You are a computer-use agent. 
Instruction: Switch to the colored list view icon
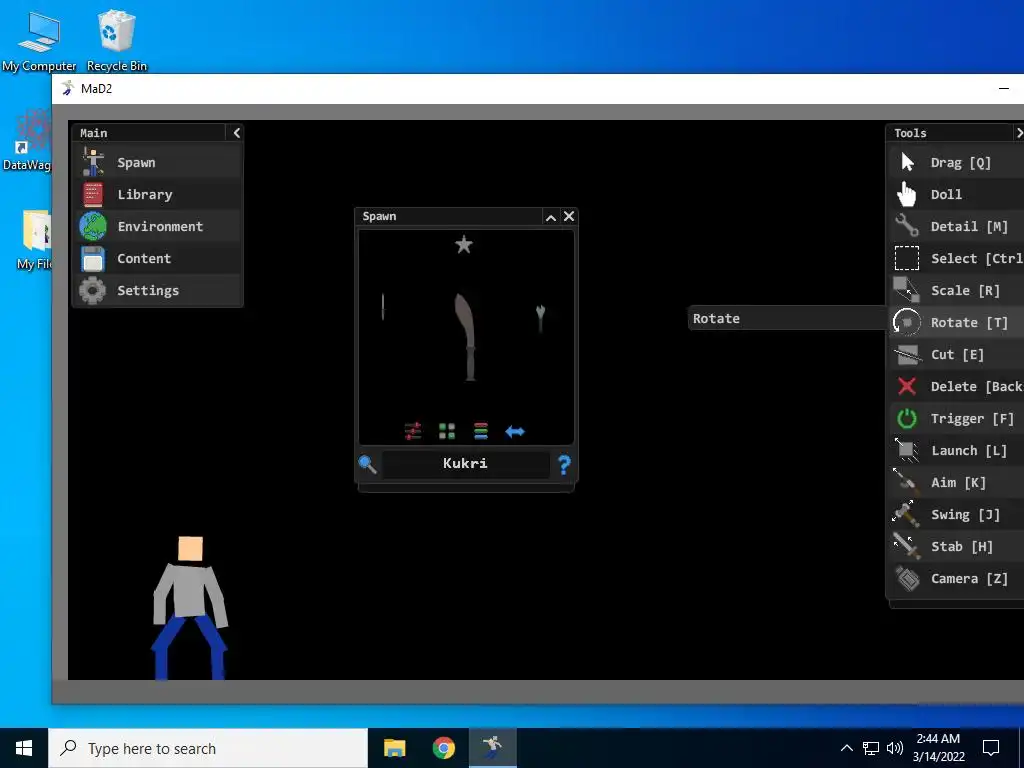[x=481, y=431]
